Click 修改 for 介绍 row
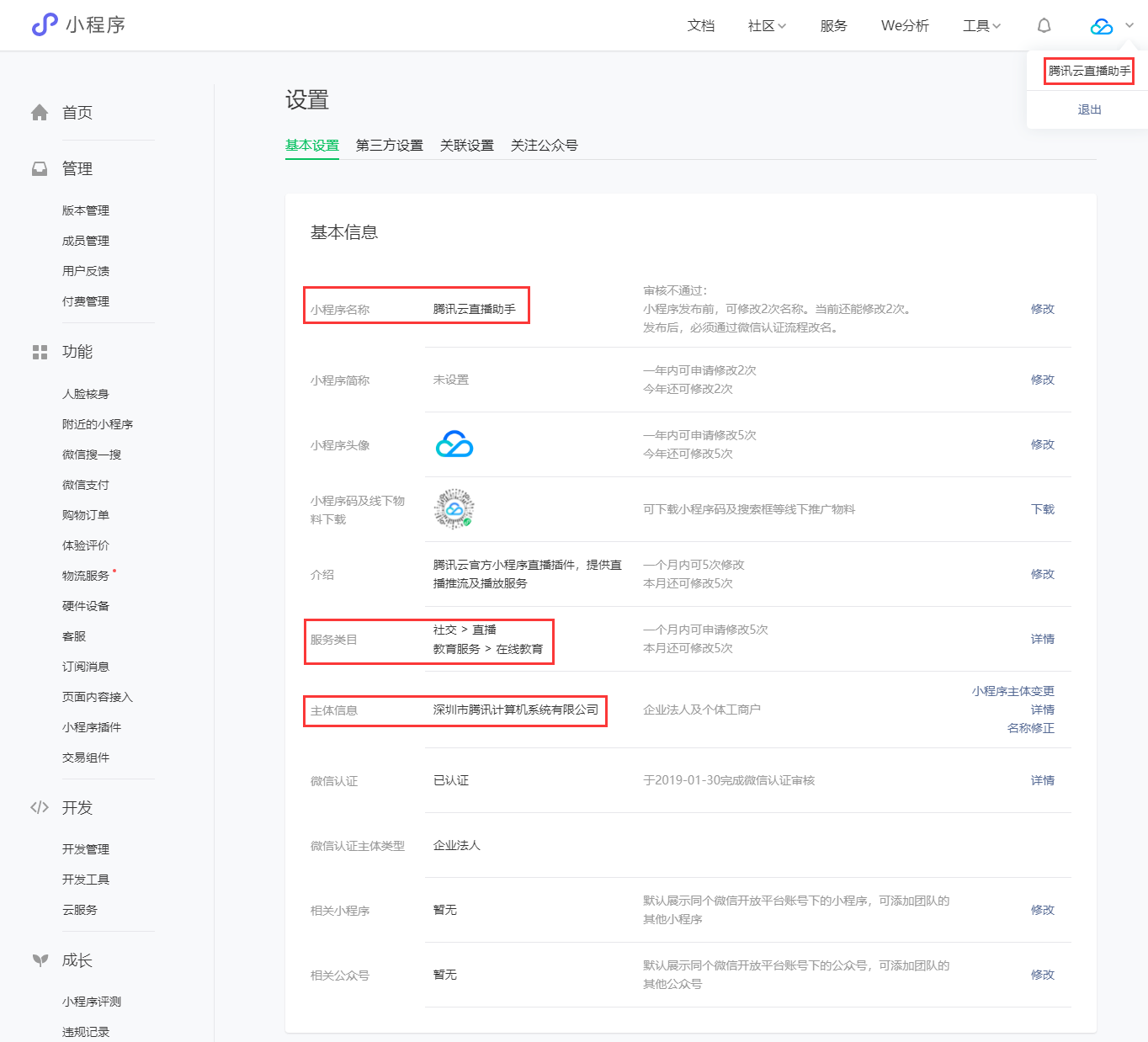The width and height of the screenshot is (1148, 1042). [x=1043, y=574]
